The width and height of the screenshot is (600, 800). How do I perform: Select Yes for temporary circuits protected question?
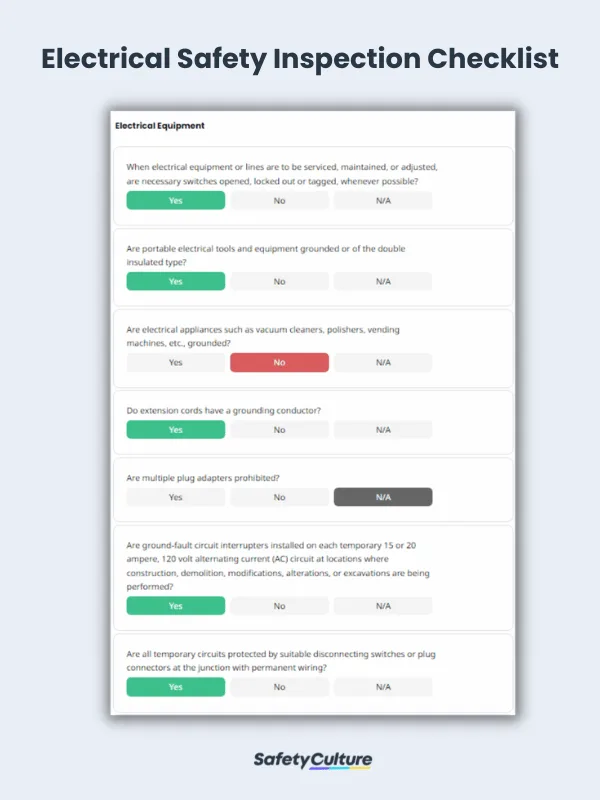tap(176, 687)
